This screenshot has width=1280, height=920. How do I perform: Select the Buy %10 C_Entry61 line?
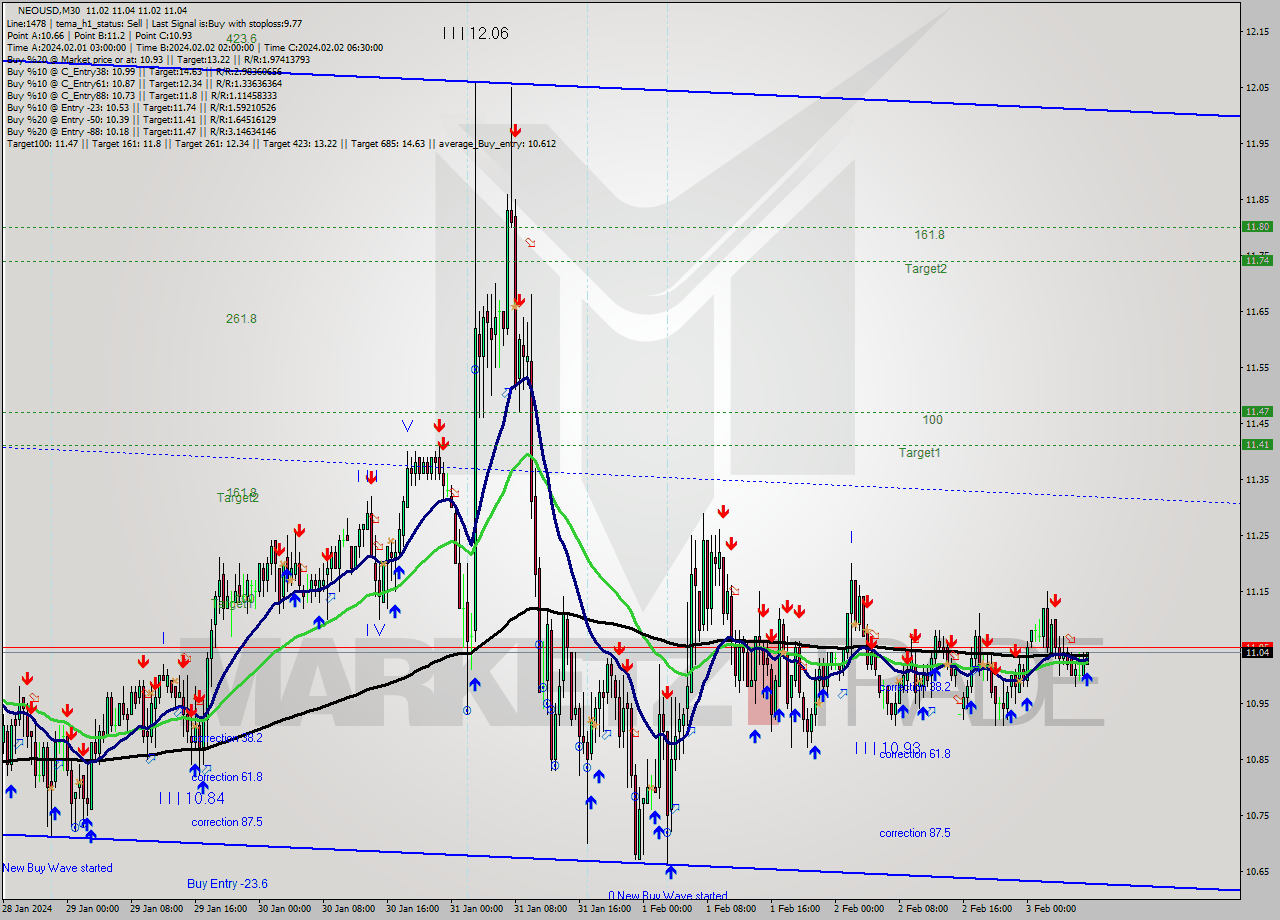pos(144,83)
